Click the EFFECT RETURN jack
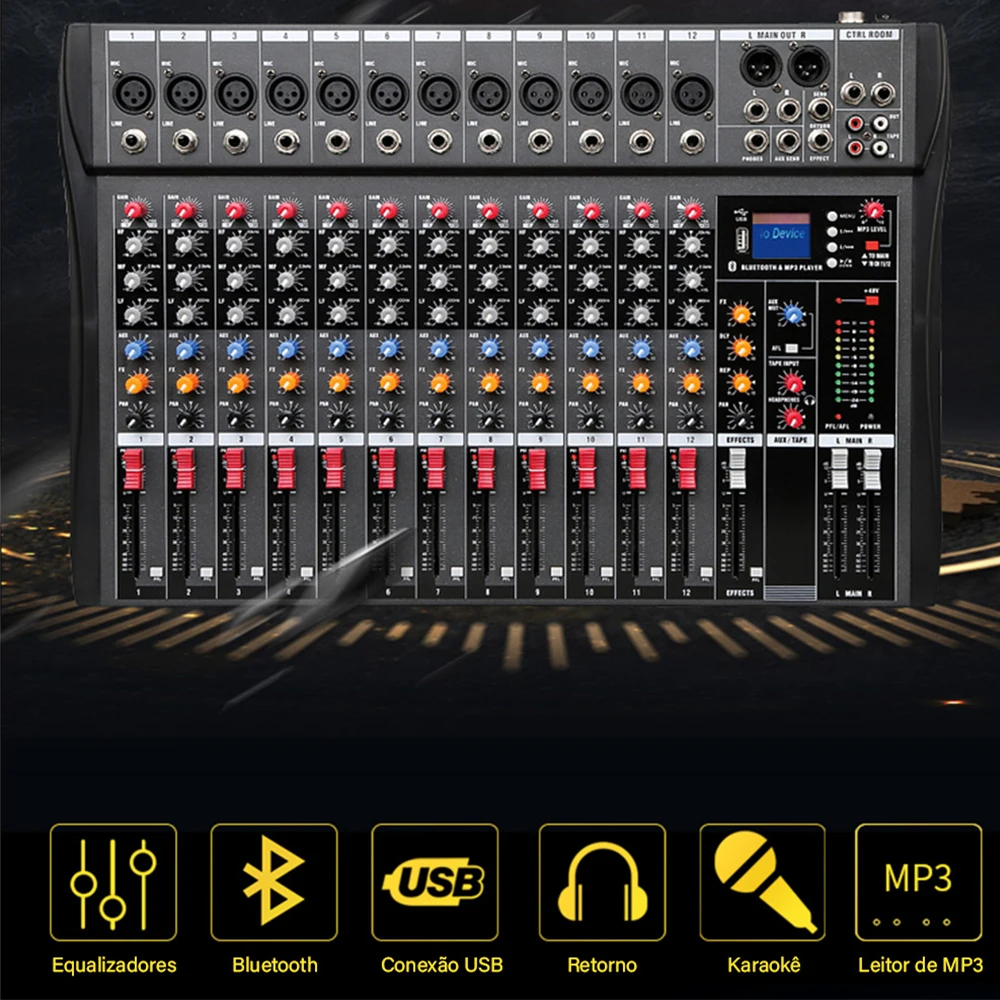 click(x=820, y=141)
